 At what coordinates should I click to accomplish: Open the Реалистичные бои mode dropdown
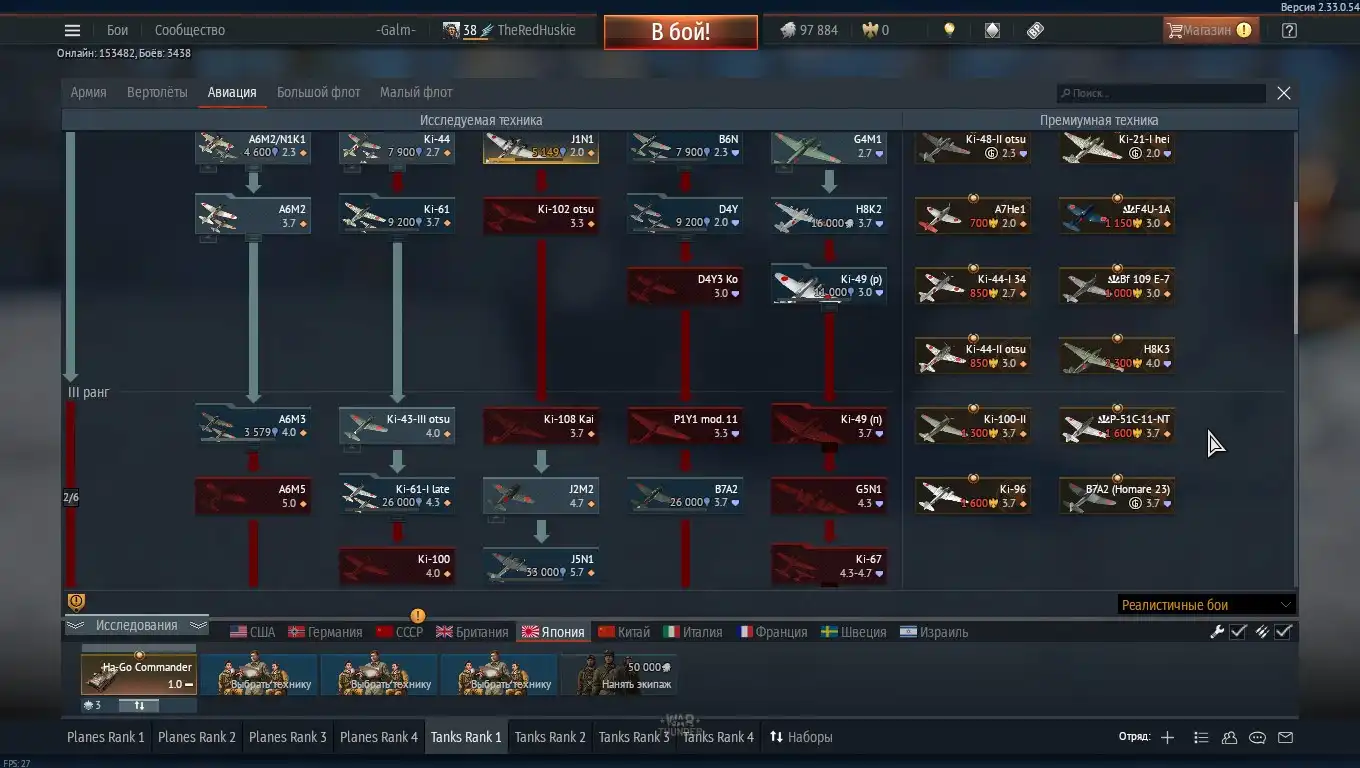[x=1206, y=604]
